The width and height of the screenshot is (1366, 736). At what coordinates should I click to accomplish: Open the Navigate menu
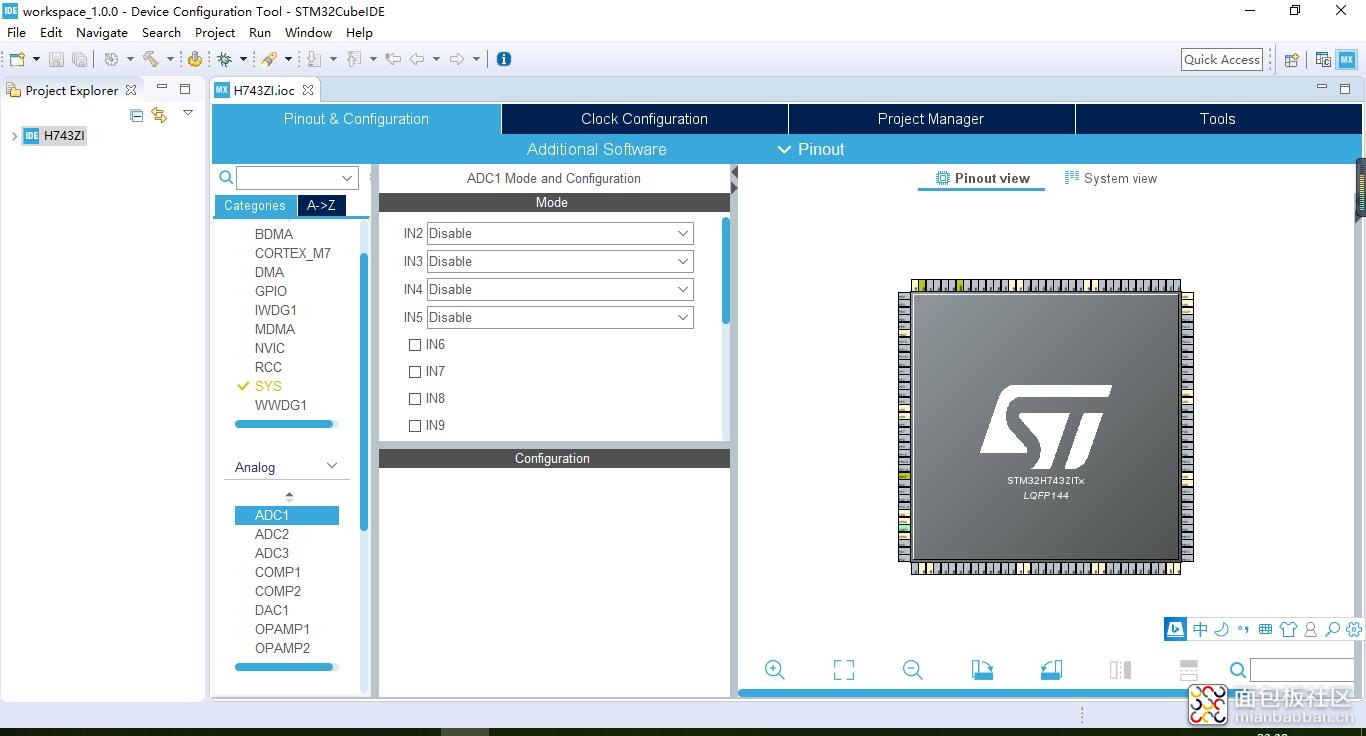coord(102,32)
